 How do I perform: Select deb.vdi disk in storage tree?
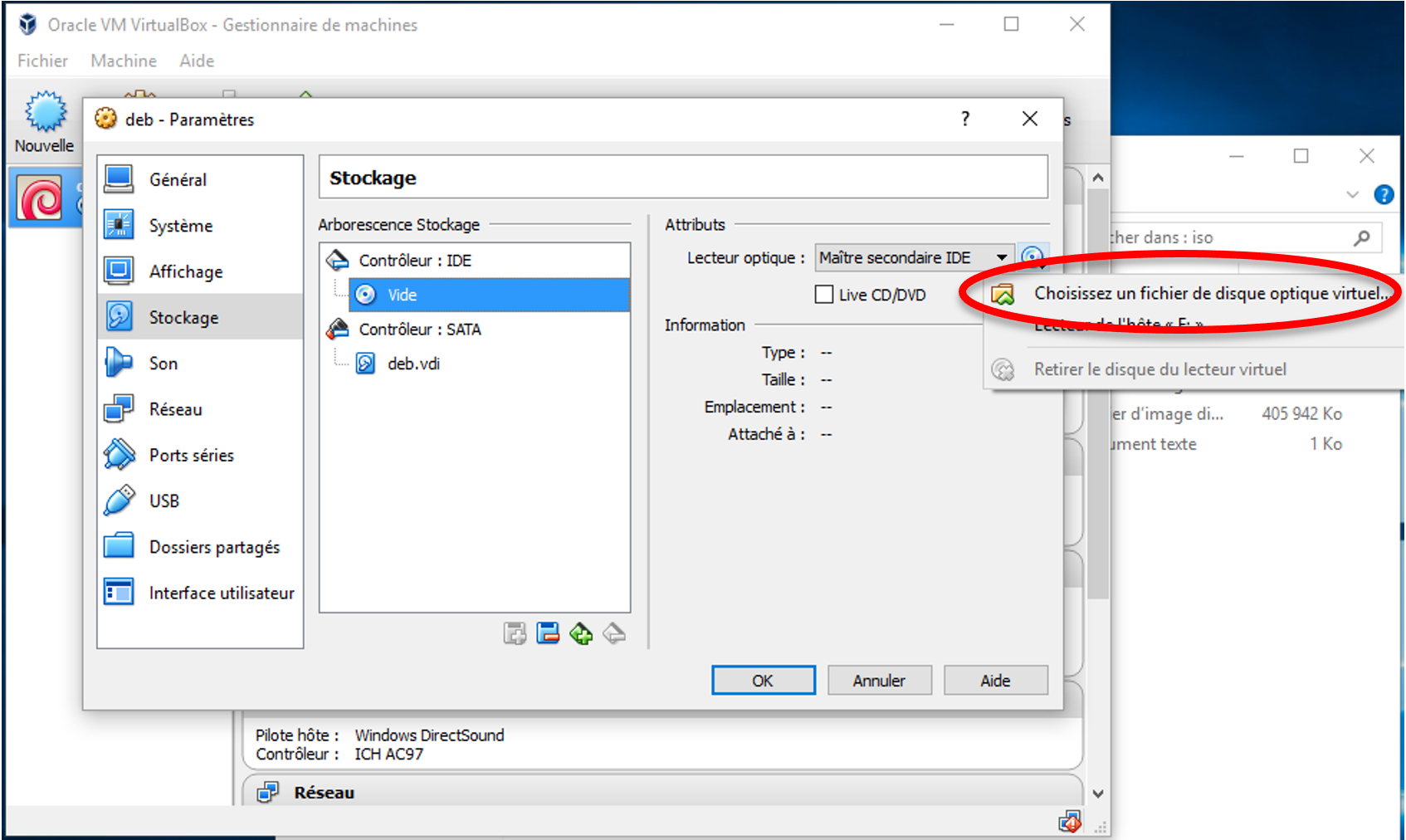tap(413, 364)
